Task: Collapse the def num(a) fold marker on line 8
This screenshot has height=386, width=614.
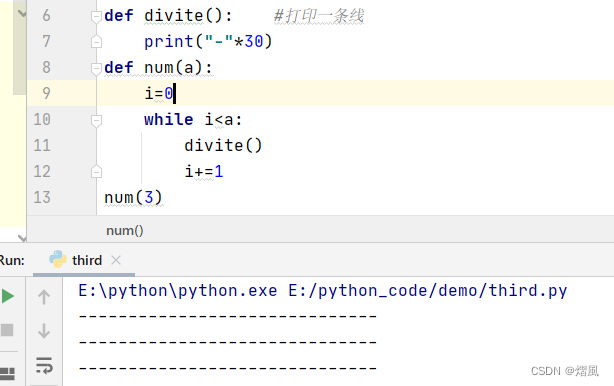Action: [x=96, y=68]
